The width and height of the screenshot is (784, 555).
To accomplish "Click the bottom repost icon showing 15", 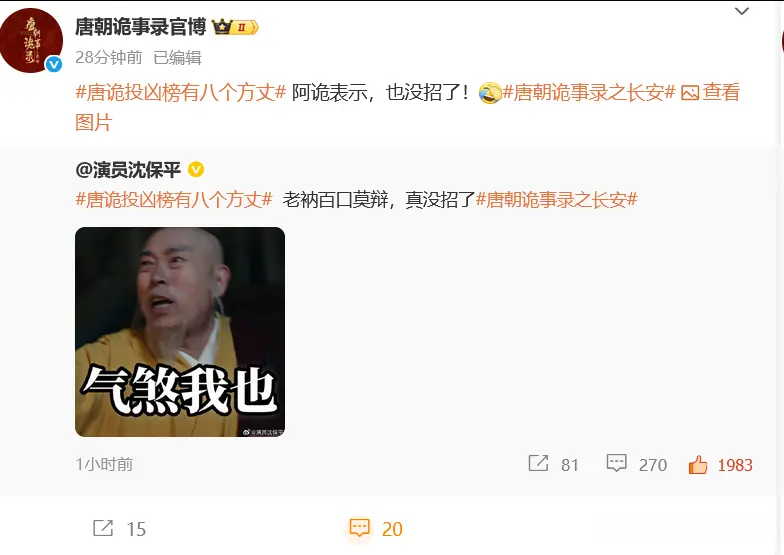I will [104, 528].
